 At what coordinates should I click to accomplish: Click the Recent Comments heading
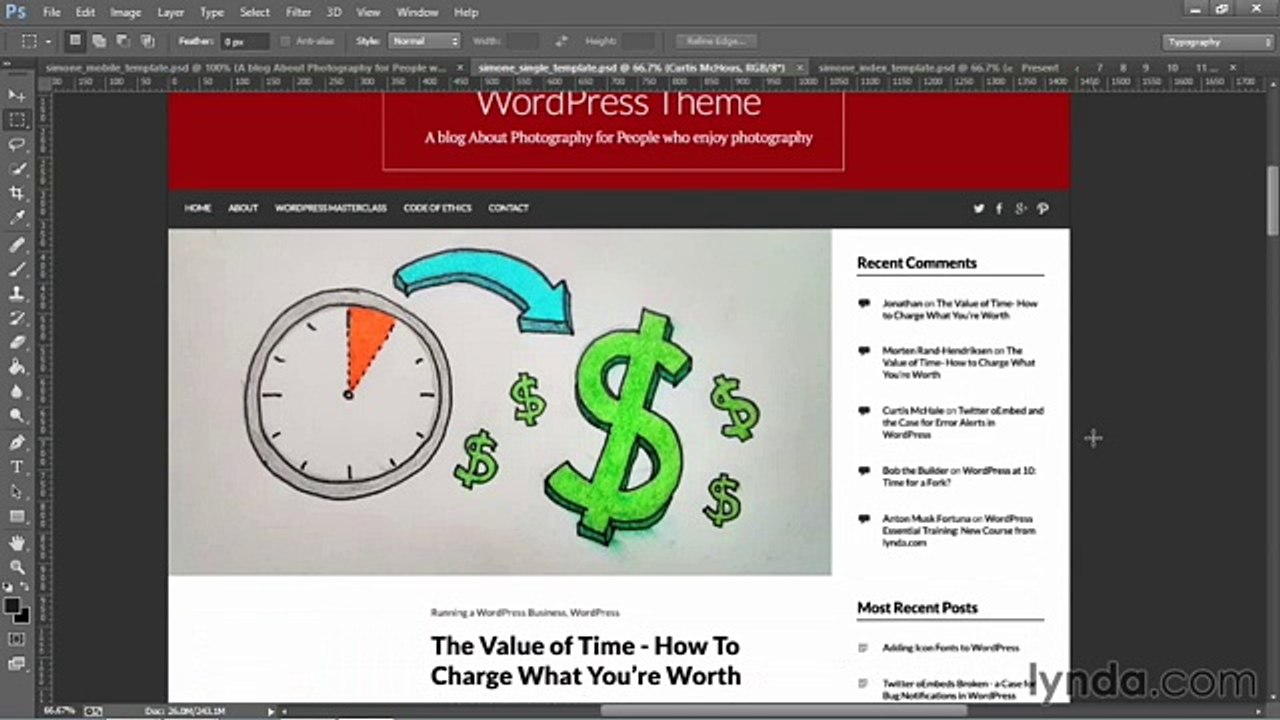(x=916, y=263)
